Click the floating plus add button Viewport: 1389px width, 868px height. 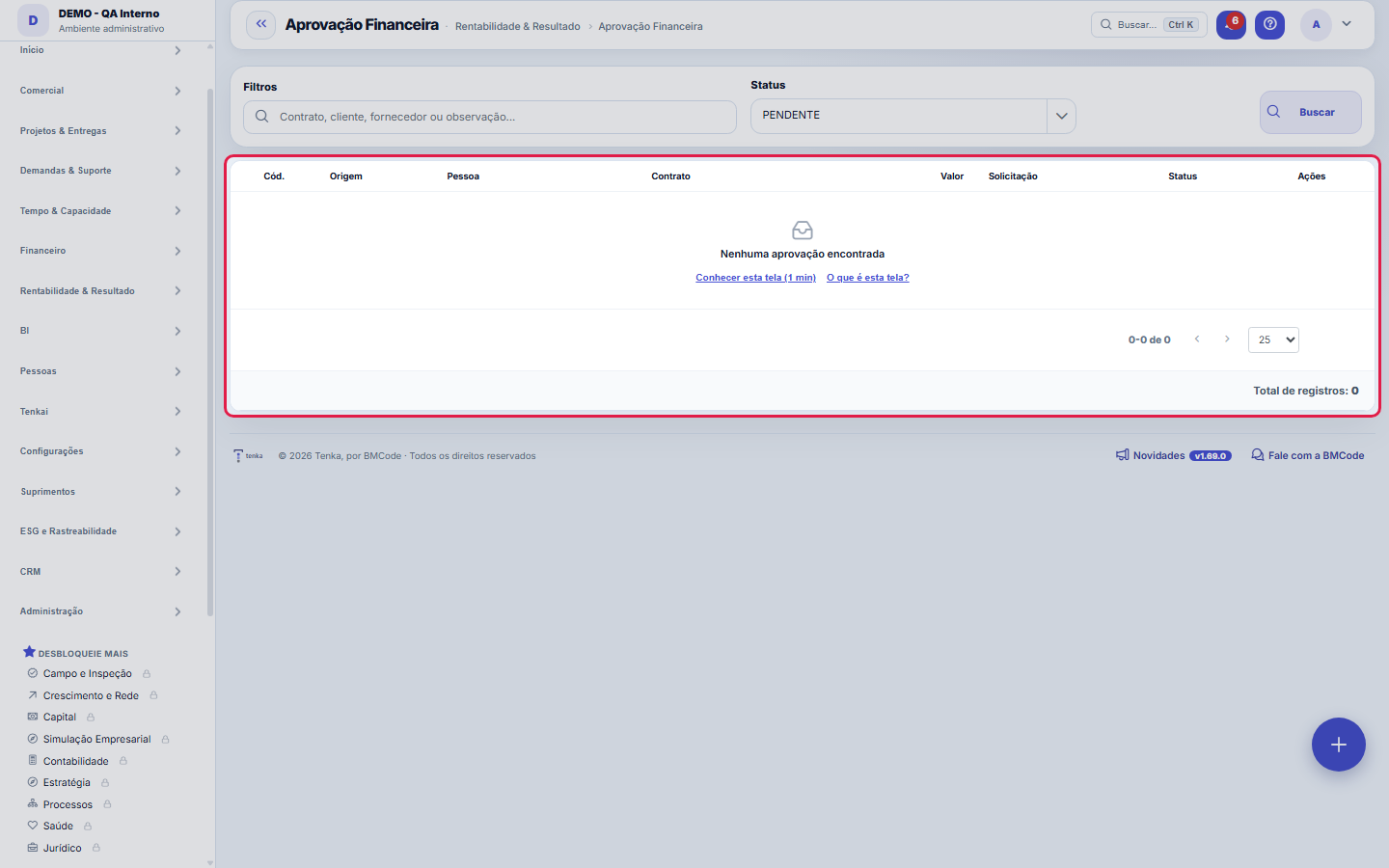click(1339, 745)
